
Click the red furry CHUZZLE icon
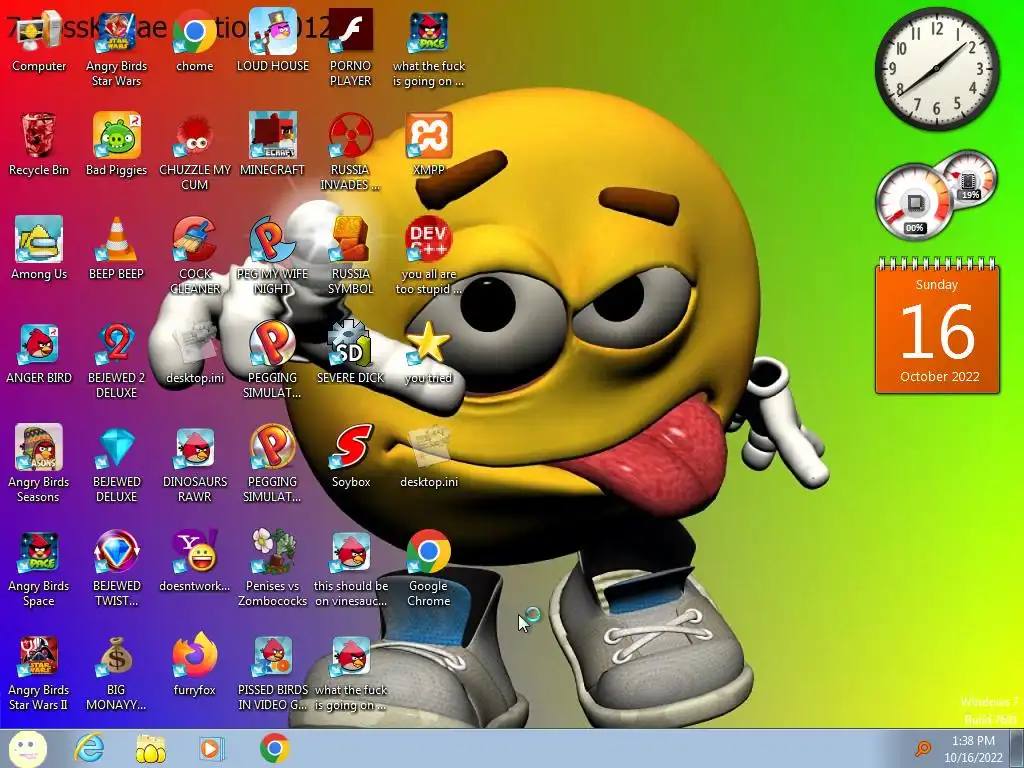coord(195,152)
